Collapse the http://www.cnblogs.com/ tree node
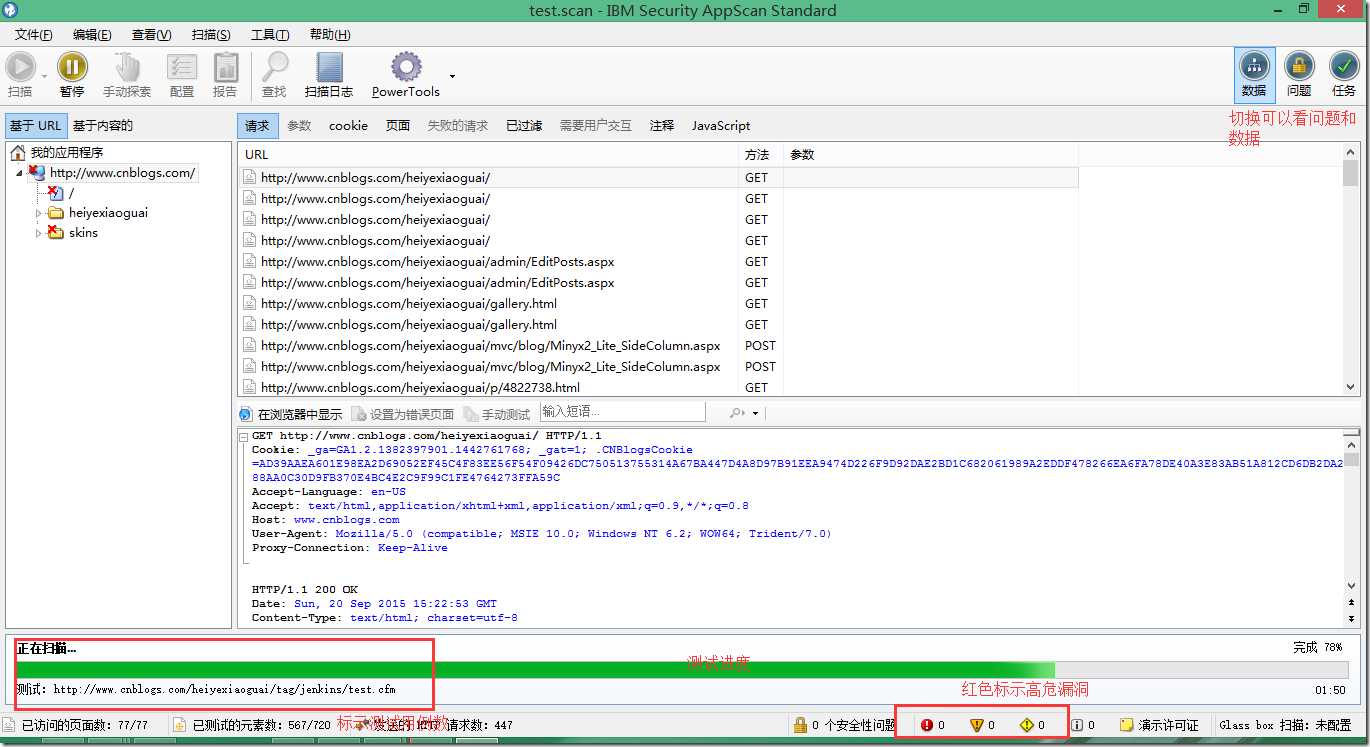 click(x=19, y=173)
